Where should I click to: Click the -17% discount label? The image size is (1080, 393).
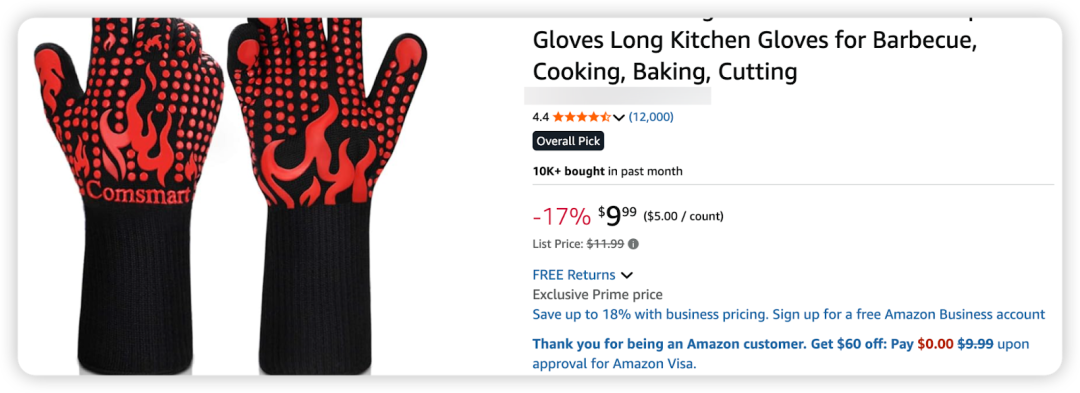pyautogui.click(x=561, y=217)
